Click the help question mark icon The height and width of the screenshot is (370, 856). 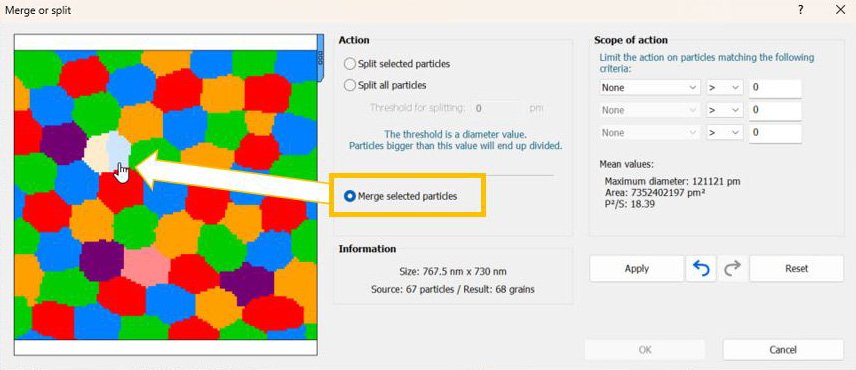pos(800,10)
